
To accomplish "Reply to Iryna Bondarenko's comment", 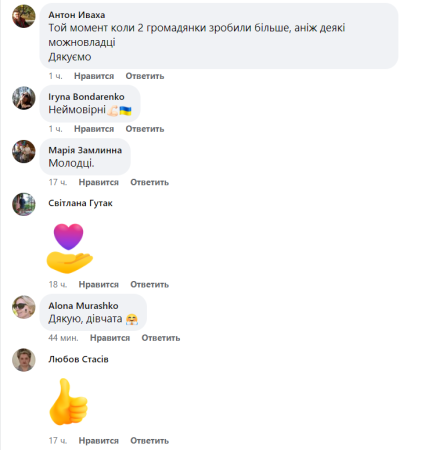I will [x=145, y=129].
